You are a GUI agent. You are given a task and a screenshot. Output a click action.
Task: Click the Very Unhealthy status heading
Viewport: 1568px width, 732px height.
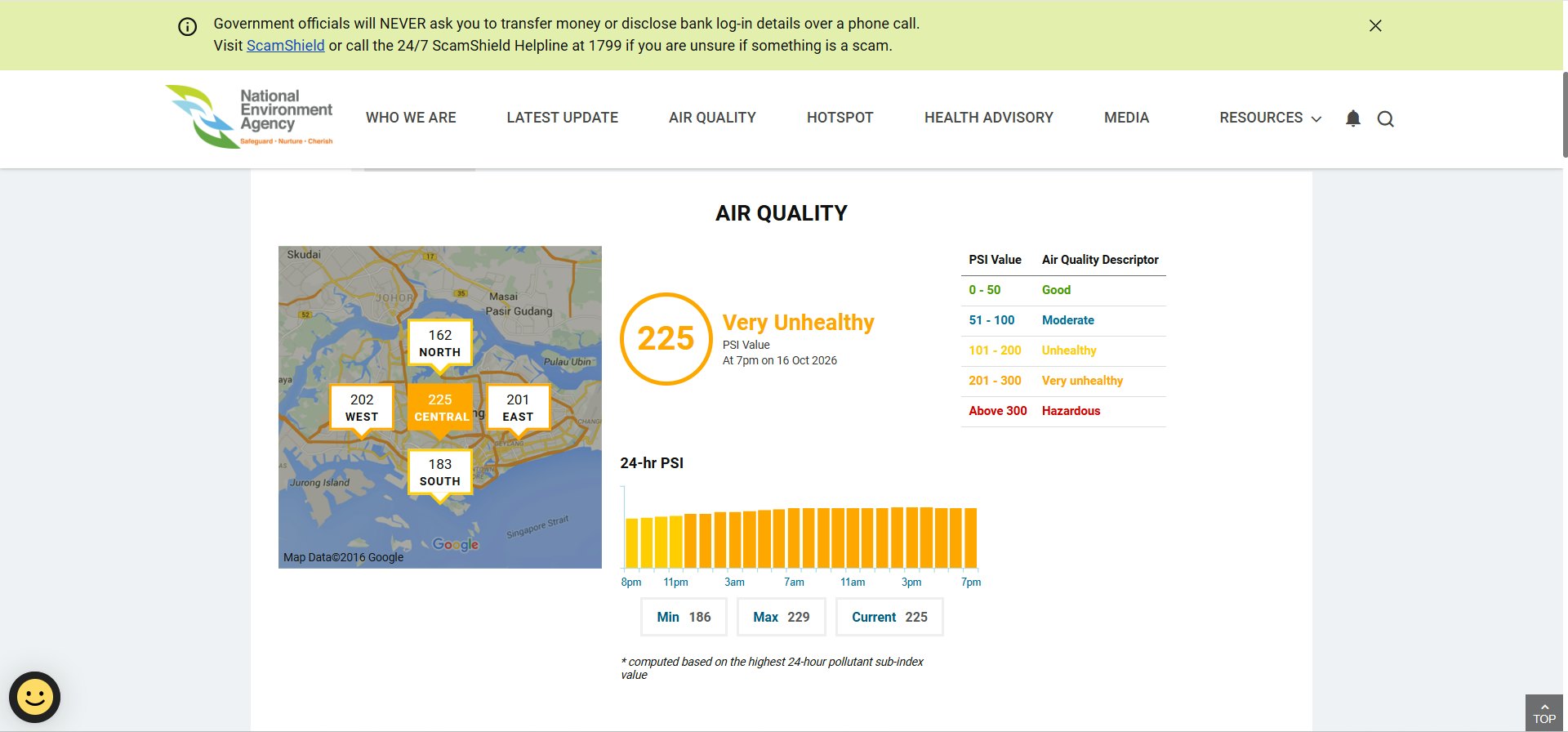(x=799, y=323)
